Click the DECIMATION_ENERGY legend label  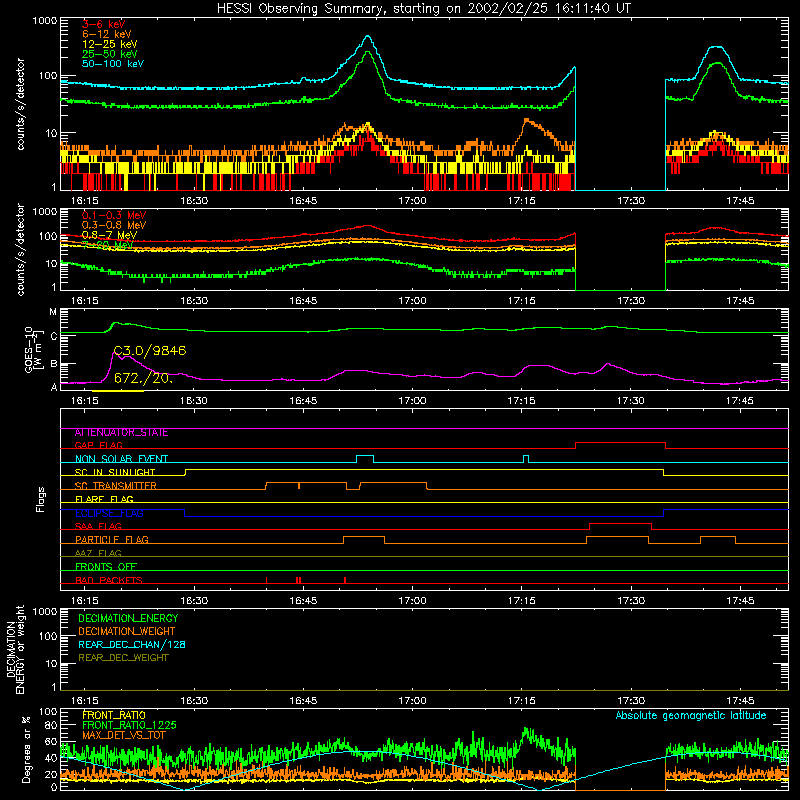[128, 618]
